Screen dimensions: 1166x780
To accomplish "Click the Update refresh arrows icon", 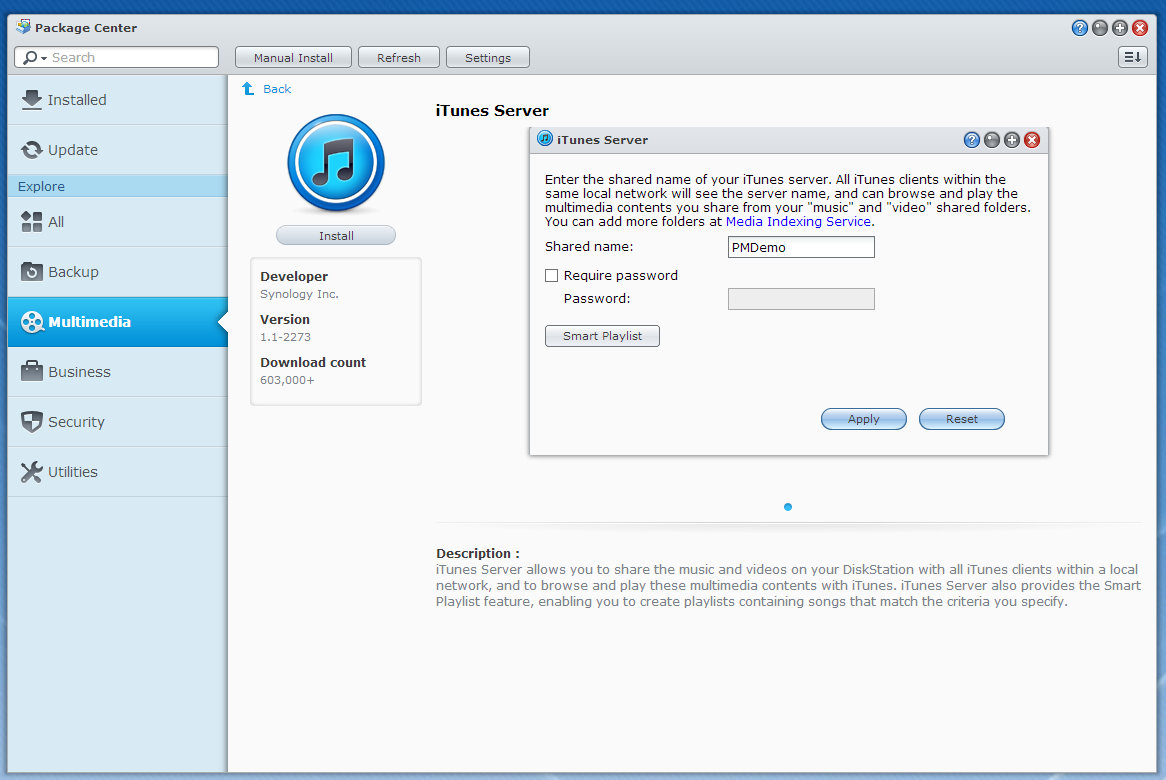I will pyautogui.click(x=31, y=149).
